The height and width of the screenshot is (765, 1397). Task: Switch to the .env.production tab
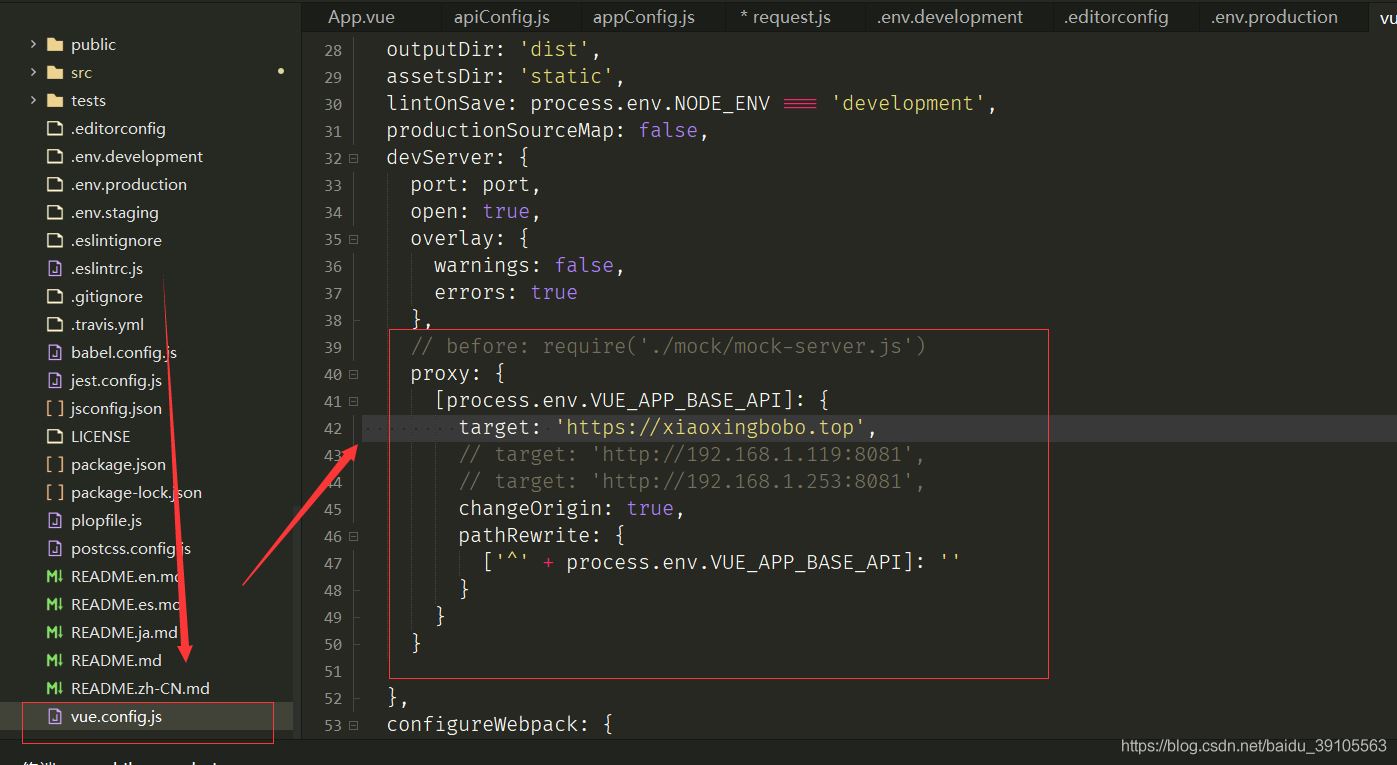click(1274, 17)
